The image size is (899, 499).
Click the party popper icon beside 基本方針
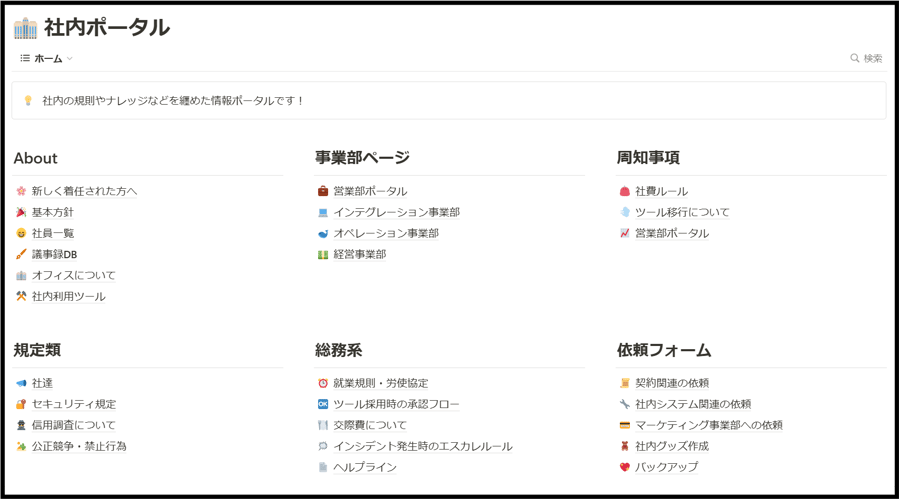click(x=21, y=212)
